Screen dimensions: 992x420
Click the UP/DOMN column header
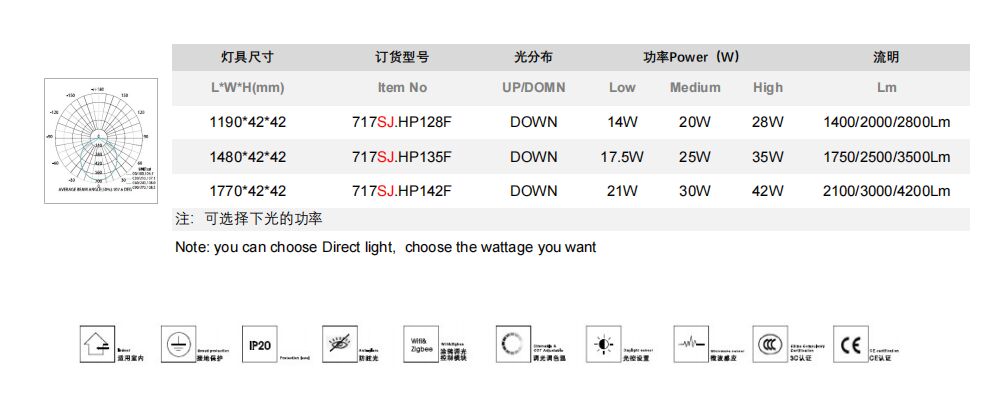coord(533,88)
